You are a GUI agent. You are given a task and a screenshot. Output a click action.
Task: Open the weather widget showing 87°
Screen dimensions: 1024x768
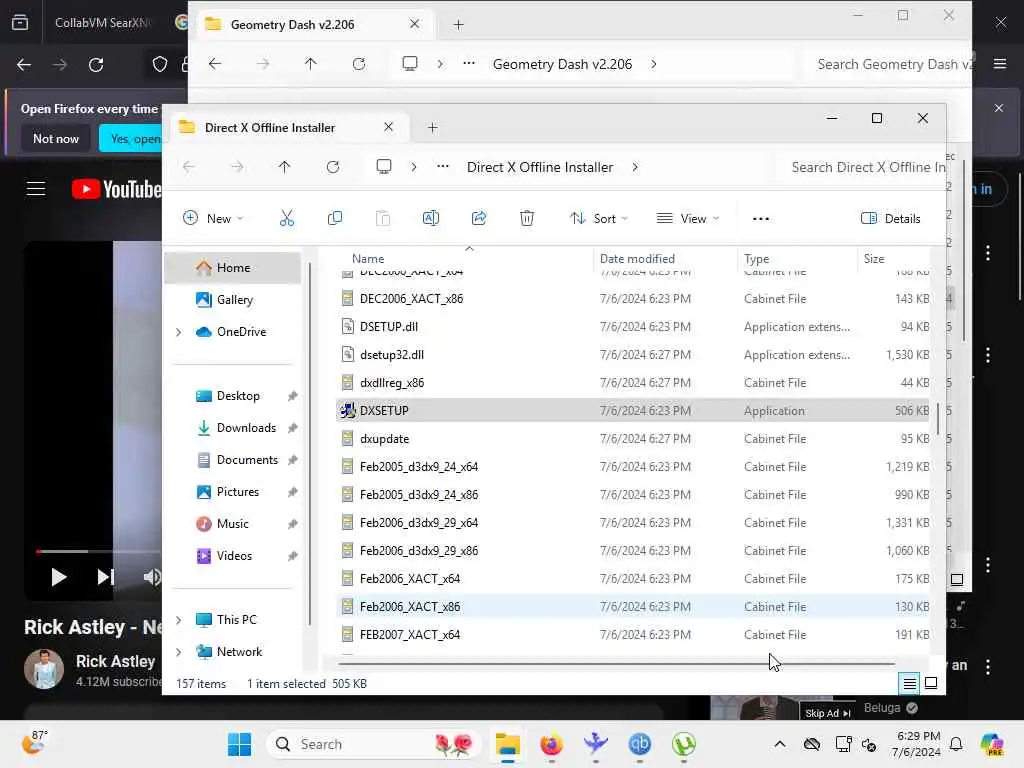coord(35,743)
